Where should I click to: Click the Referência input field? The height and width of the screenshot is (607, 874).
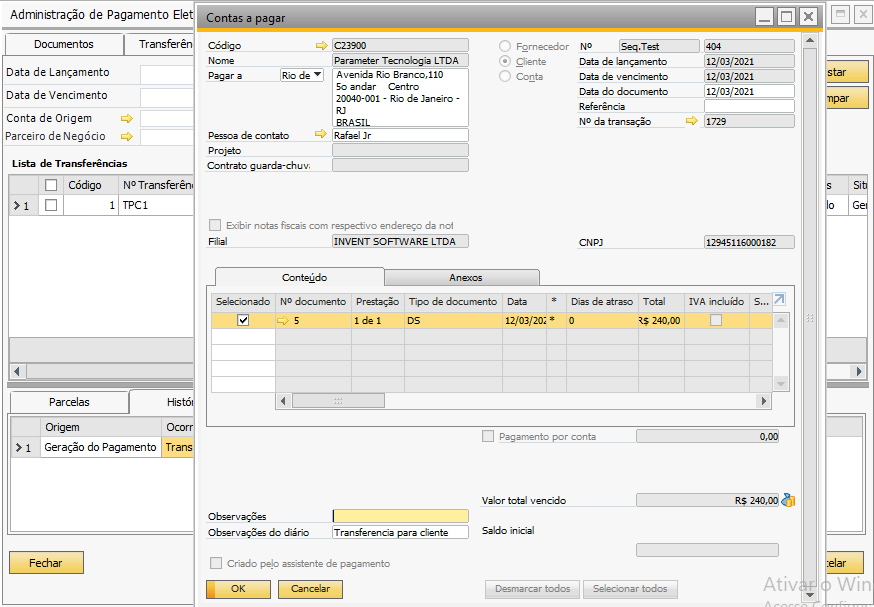(x=749, y=106)
